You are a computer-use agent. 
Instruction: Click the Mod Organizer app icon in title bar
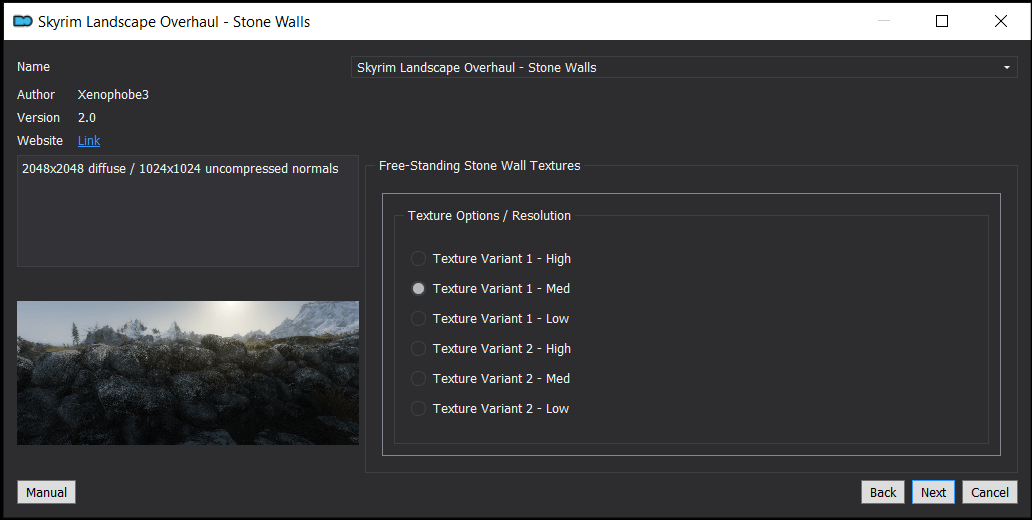coord(22,21)
